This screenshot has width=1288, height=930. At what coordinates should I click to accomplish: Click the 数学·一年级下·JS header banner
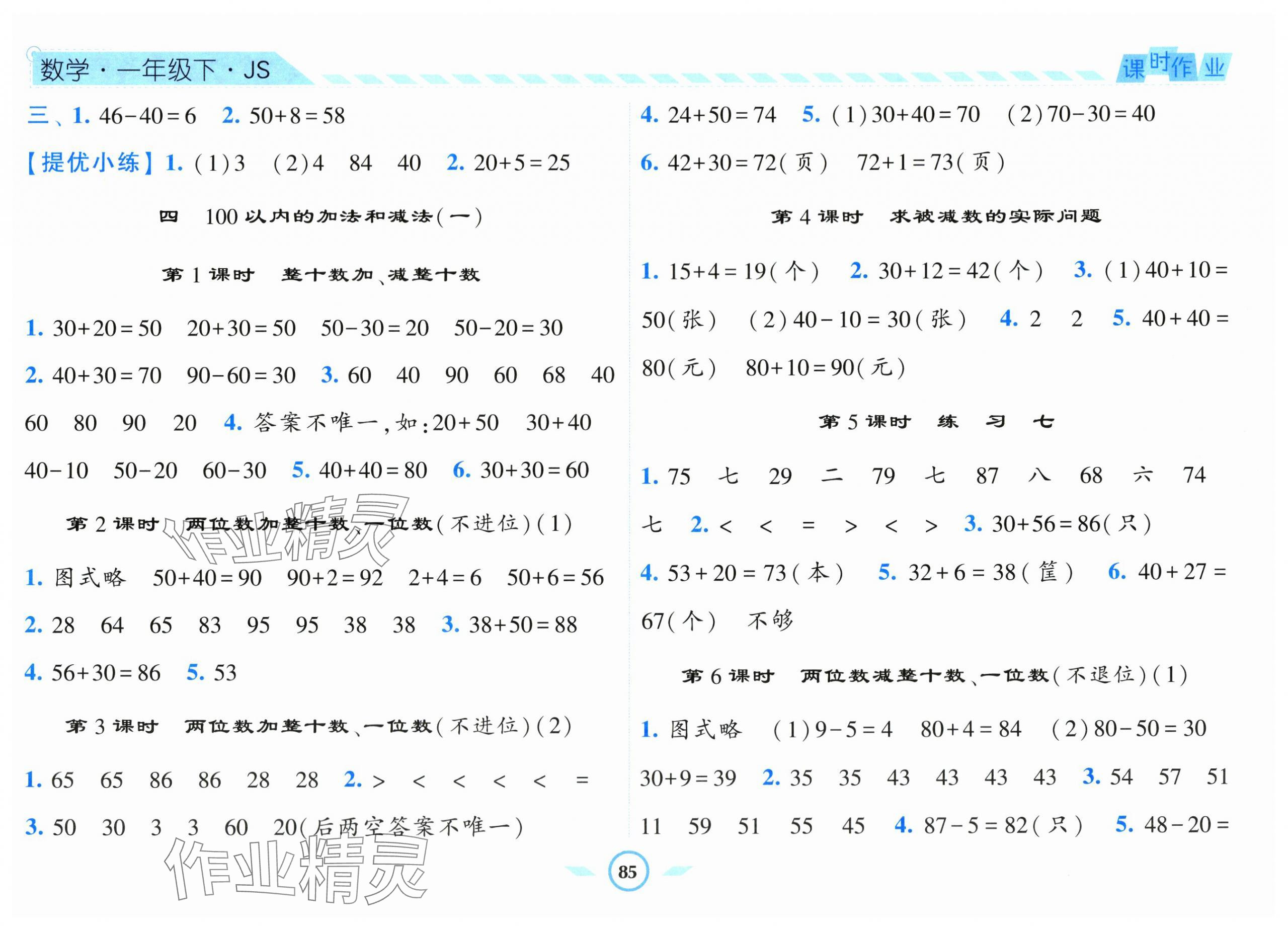[x=154, y=70]
